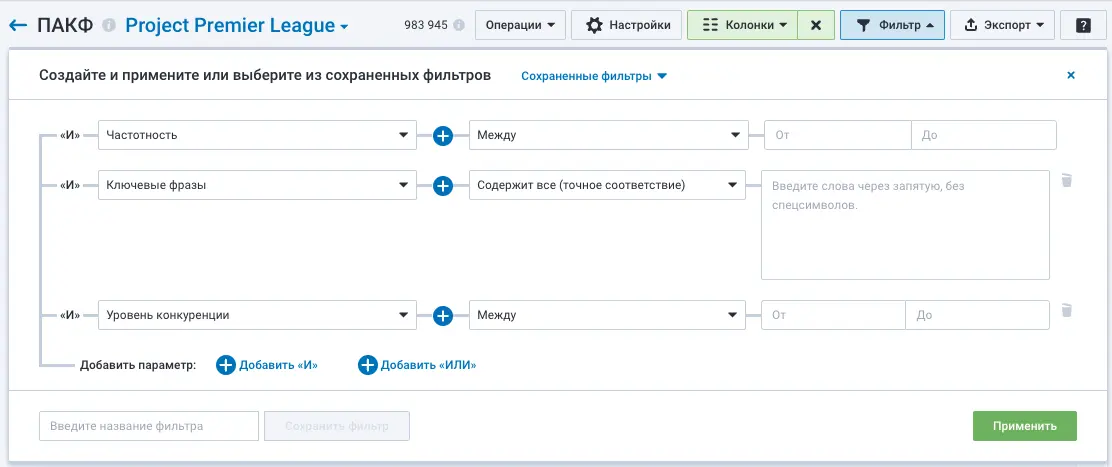Expand the Сохраненные фильтры list
The height and width of the screenshot is (467, 1112).
pos(594,76)
